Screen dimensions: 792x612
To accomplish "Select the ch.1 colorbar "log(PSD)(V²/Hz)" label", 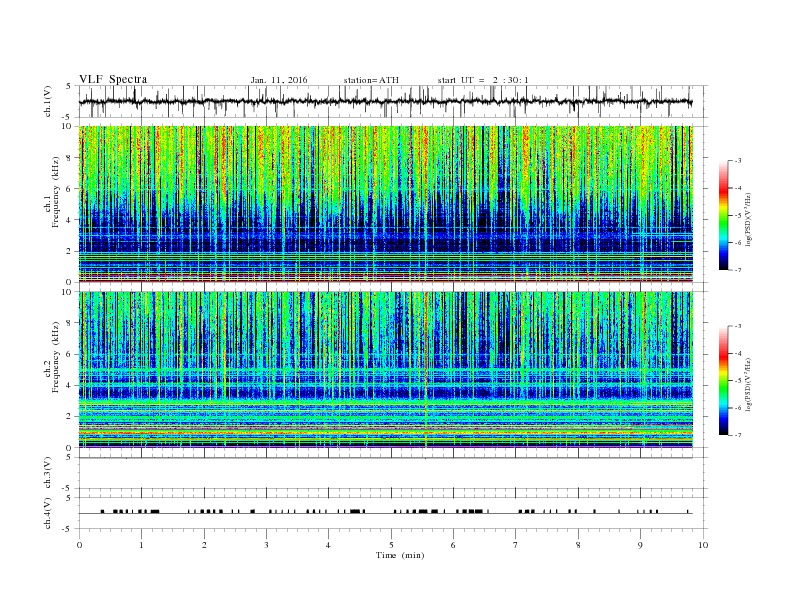I will pyautogui.click(x=749, y=219).
